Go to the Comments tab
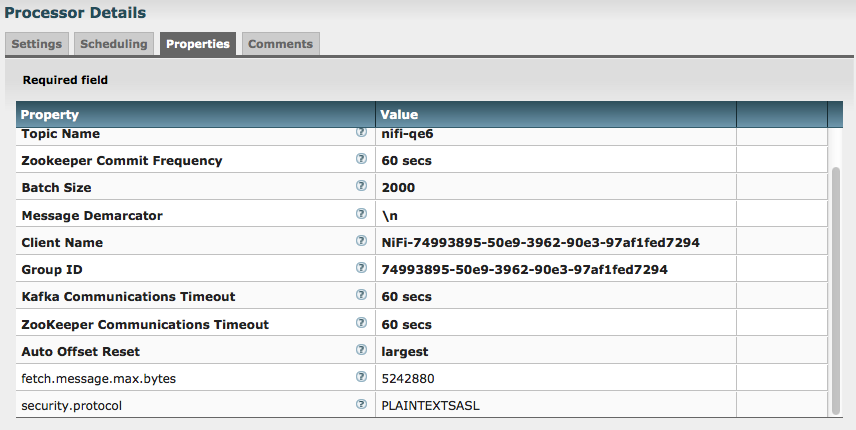856x430 pixels. tap(280, 44)
